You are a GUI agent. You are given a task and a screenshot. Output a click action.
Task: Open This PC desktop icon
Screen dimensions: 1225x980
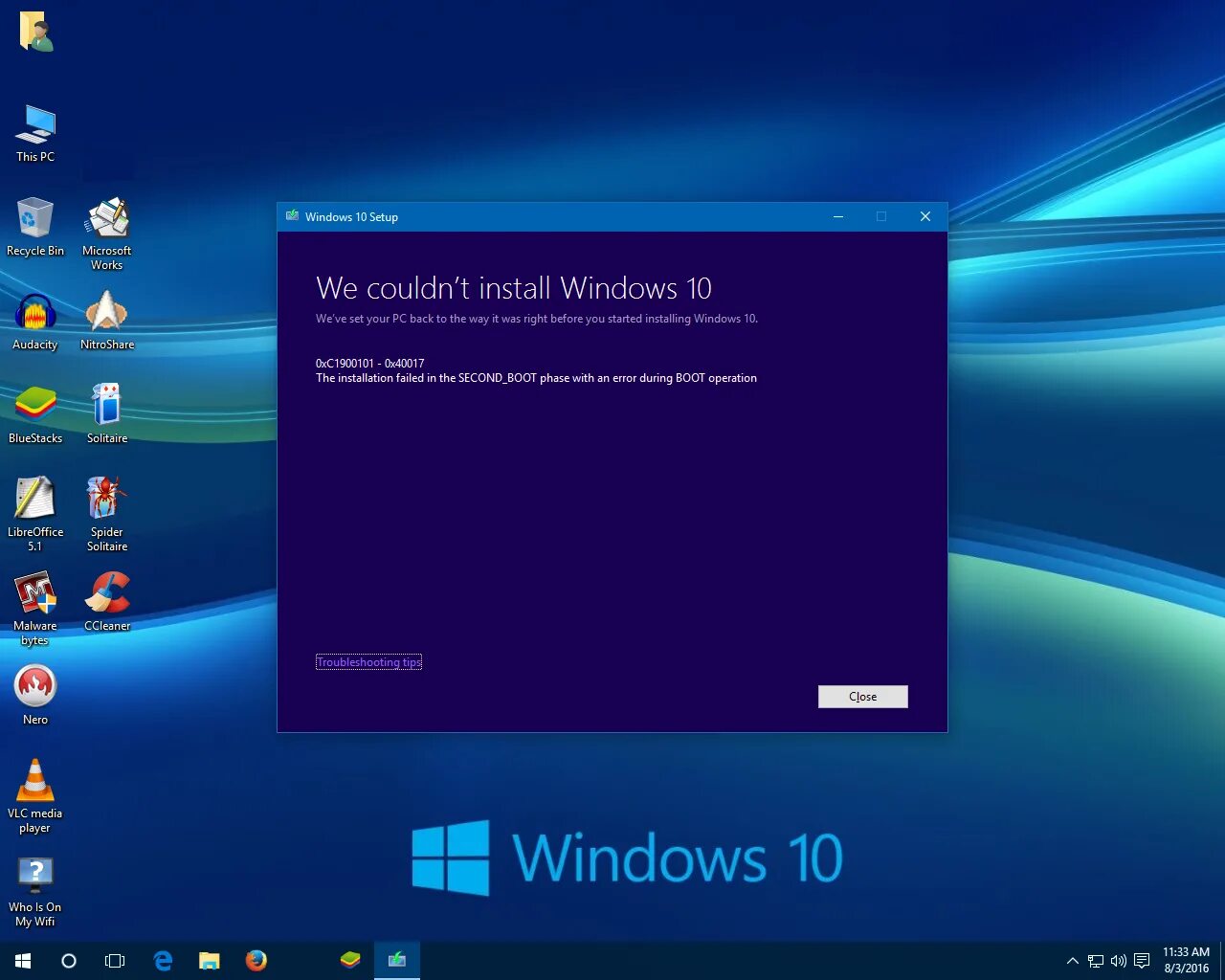[35, 133]
